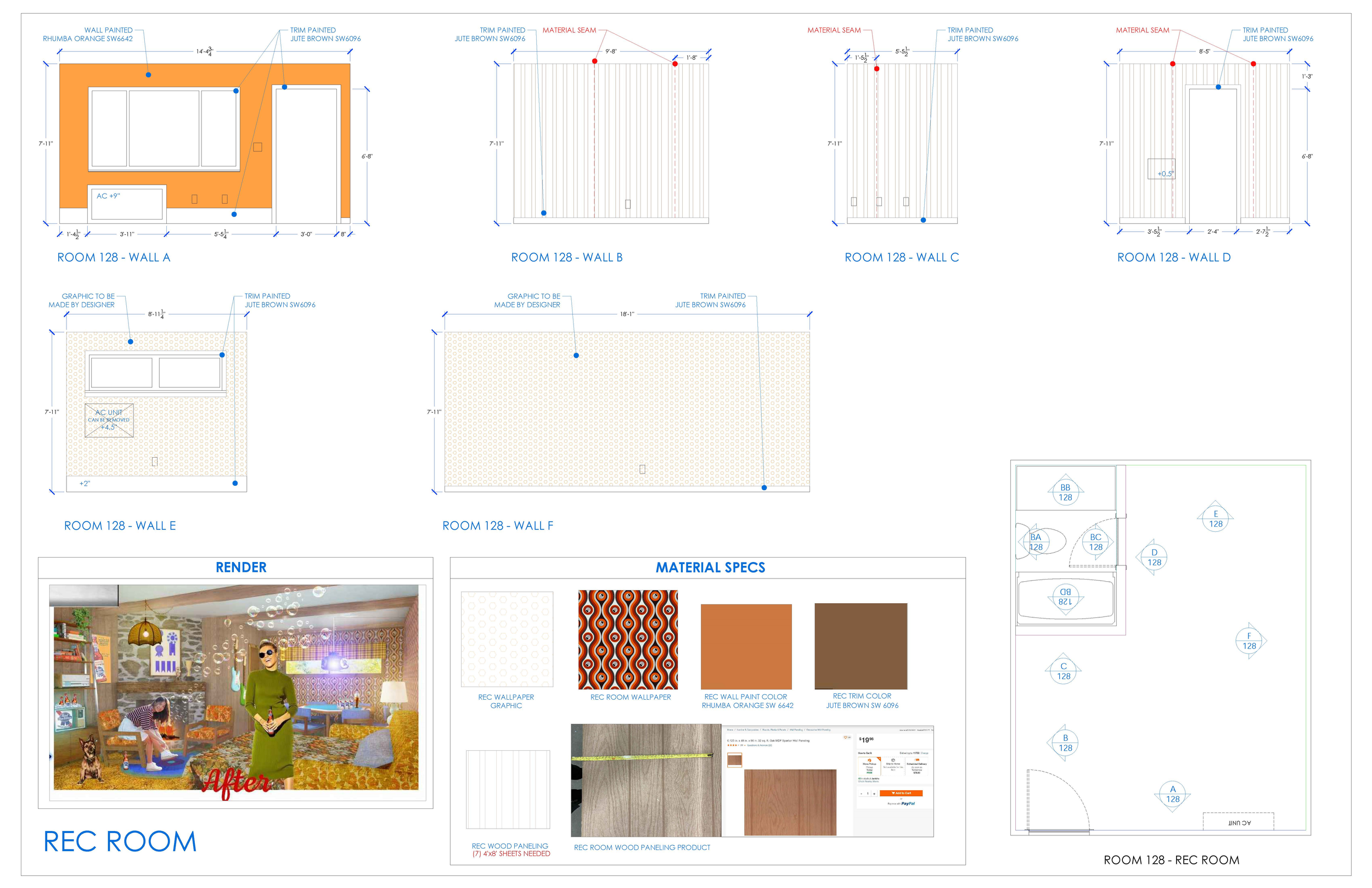Click the (7) 4'x8' SHEETS NEEDED note
Screen dimensions: 1372x888
click(511, 853)
